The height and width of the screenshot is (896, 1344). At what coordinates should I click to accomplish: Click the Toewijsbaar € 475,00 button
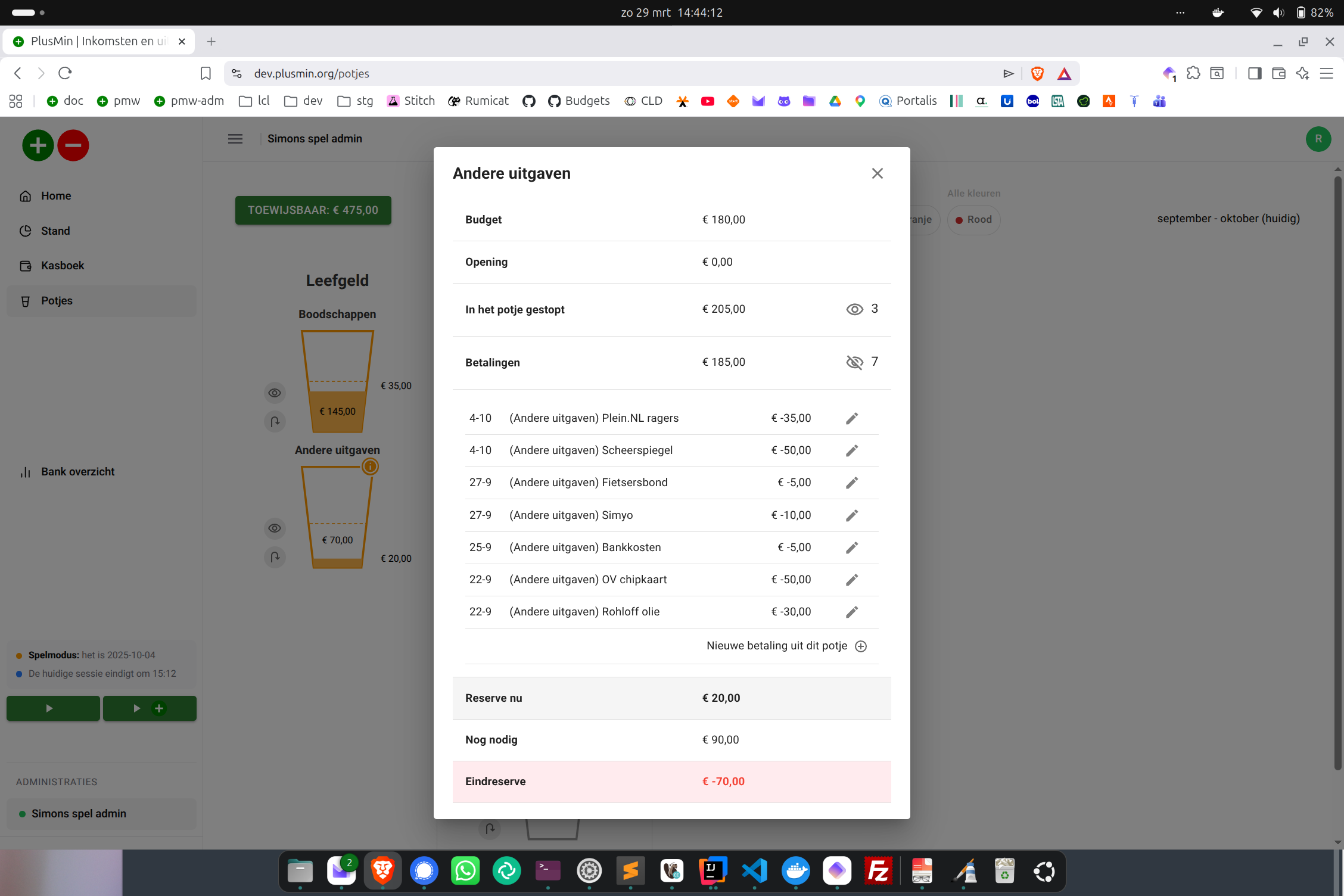coord(313,210)
